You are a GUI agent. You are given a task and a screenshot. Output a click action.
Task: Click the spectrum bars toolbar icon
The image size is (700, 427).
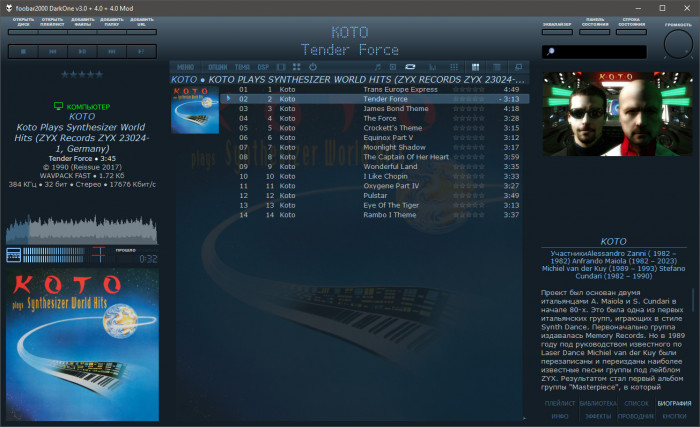pos(432,67)
